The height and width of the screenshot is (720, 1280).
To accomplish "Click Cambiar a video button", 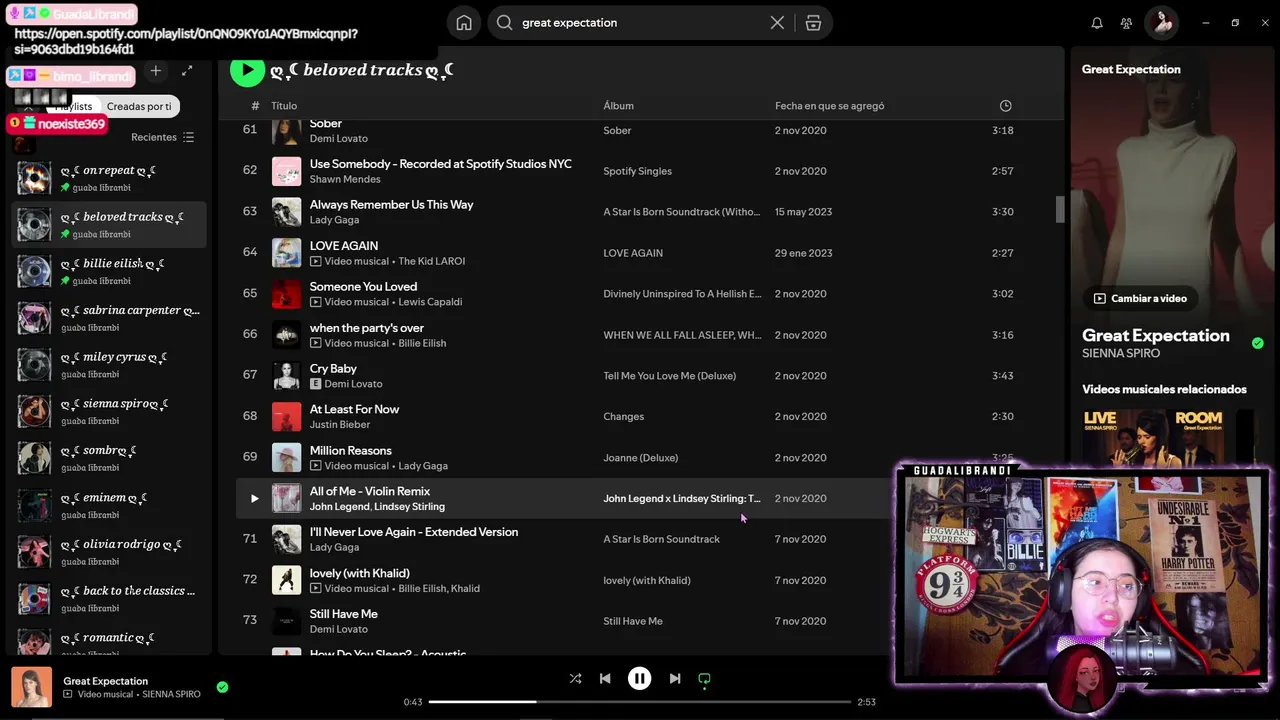I will [x=1140, y=298].
